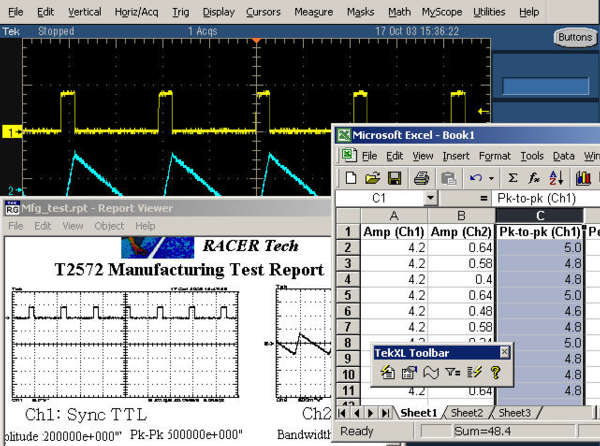The image size is (600, 446).
Task: Select the Sheet3 worksheet tab
Action: pyautogui.click(x=514, y=413)
